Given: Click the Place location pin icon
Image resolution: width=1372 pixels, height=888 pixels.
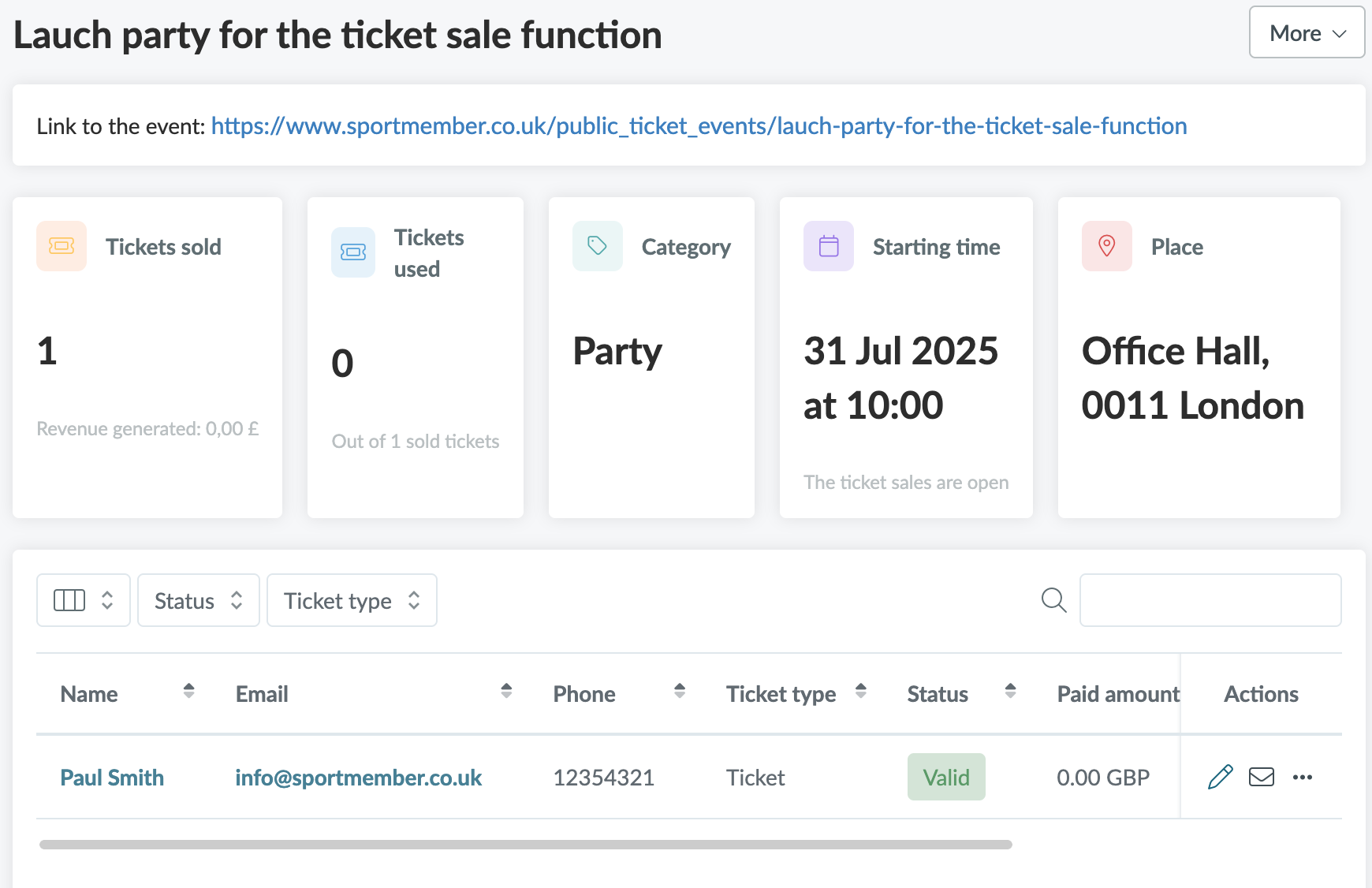Looking at the screenshot, I should [1107, 246].
